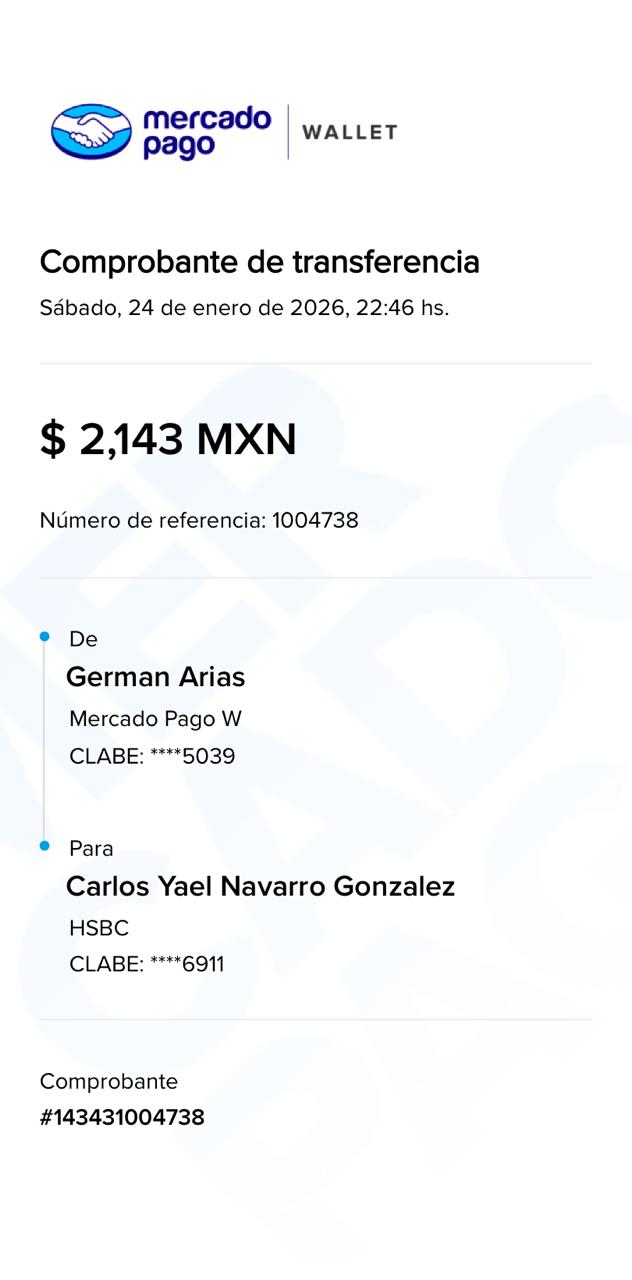
Task: Click the "mercado pago" wordmark text
Action: tap(206, 132)
